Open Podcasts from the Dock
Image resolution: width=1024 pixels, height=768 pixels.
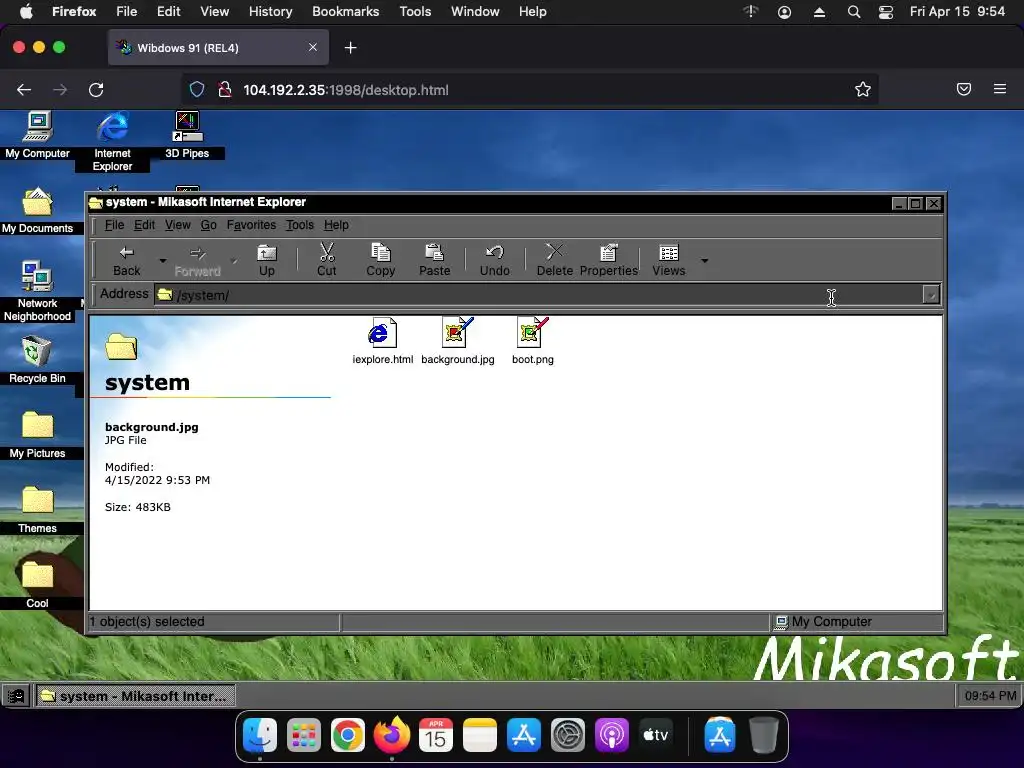pyautogui.click(x=611, y=735)
